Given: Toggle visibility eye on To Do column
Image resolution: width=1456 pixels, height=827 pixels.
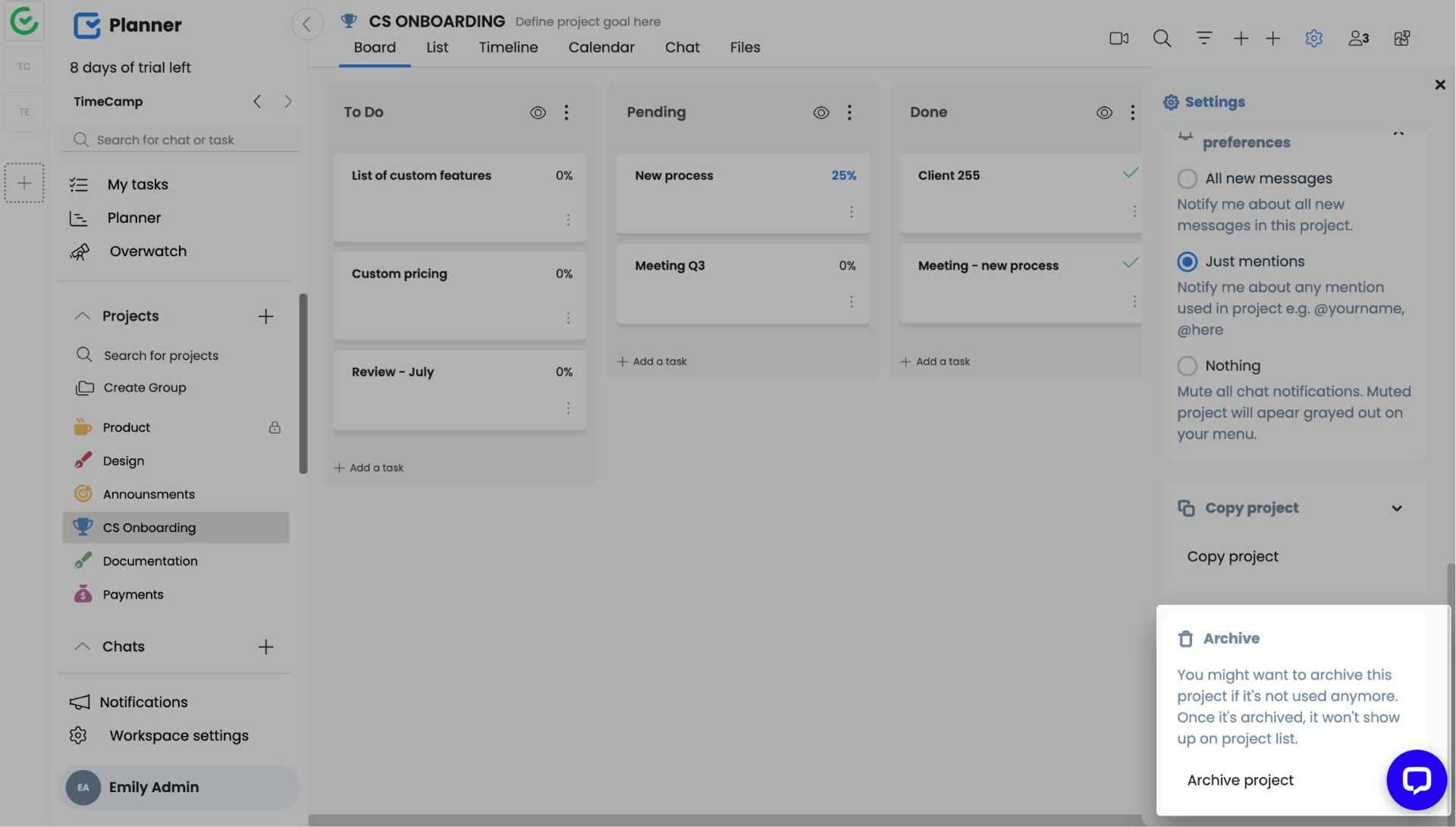Looking at the screenshot, I should pos(538,113).
